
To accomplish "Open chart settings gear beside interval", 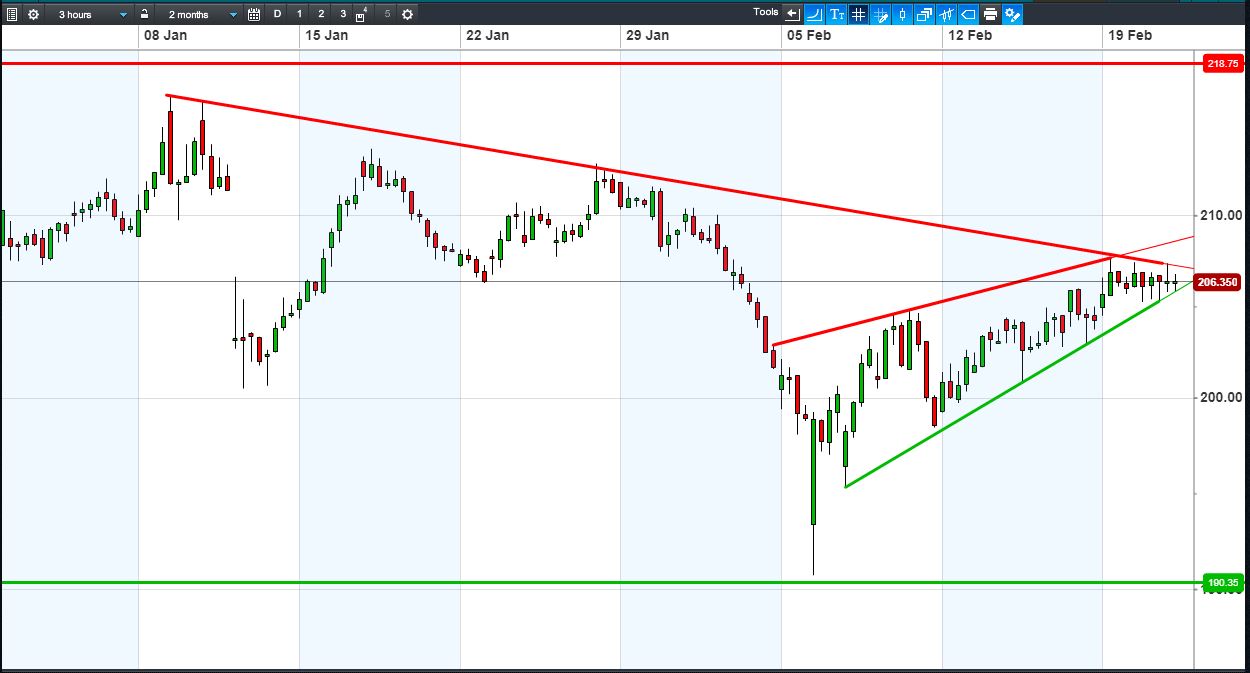I will (x=33, y=14).
